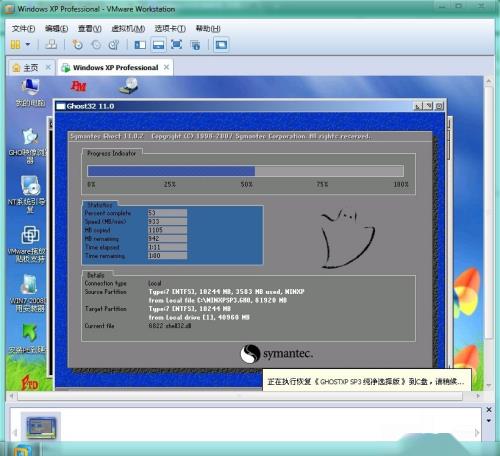This screenshot has height=456, width=500.
Task: Toggle the library sidebar view icon
Action: (x=140, y=44)
